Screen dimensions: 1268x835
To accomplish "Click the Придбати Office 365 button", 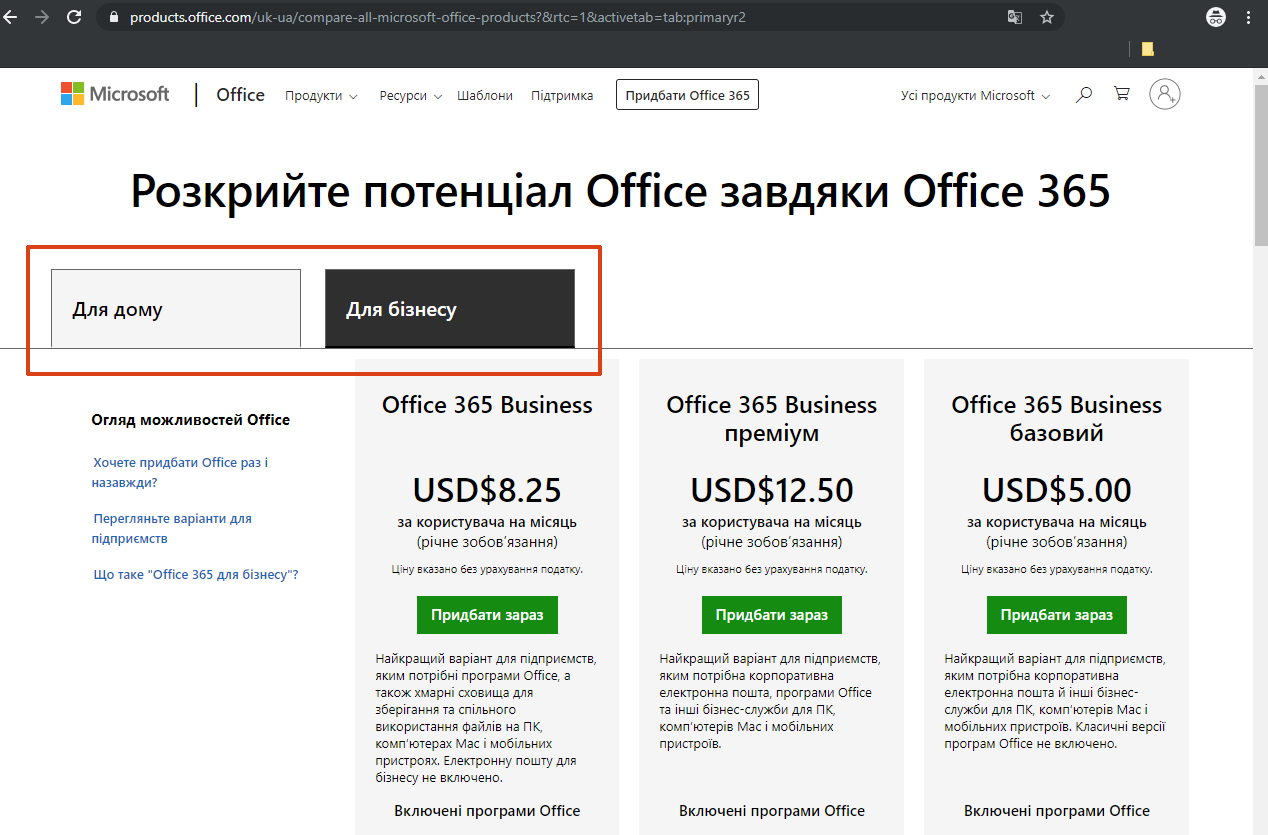I will coord(687,95).
